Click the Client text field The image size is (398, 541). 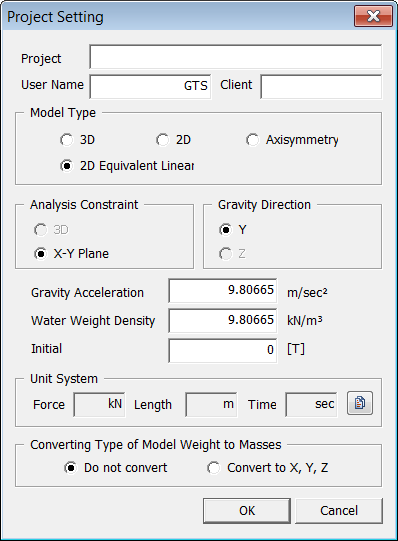pyautogui.click(x=321, y=87)
